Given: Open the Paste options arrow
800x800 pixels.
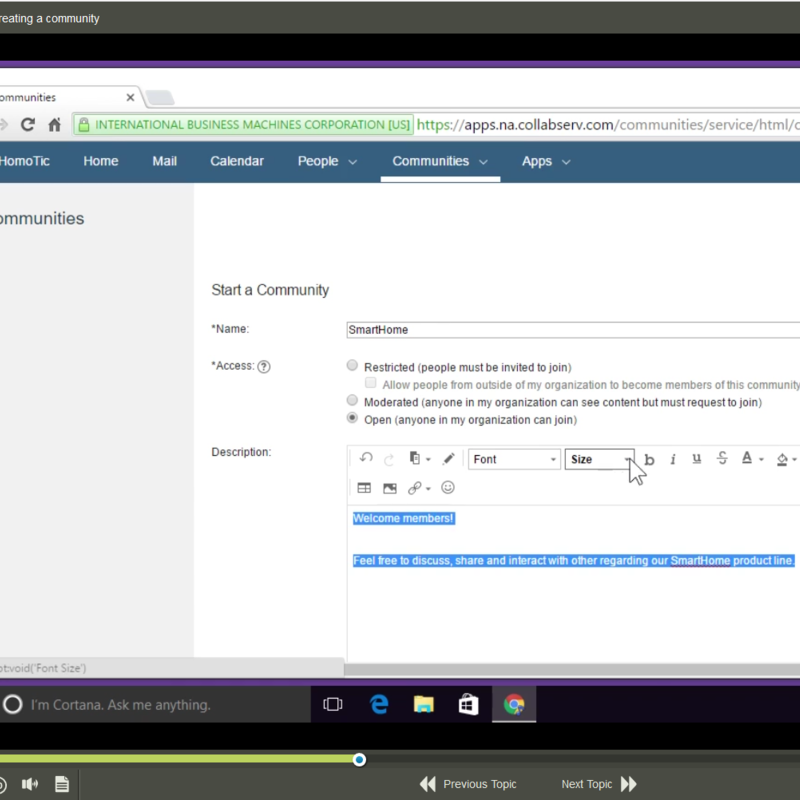Looking at the screenshot, I should point(428,459).
